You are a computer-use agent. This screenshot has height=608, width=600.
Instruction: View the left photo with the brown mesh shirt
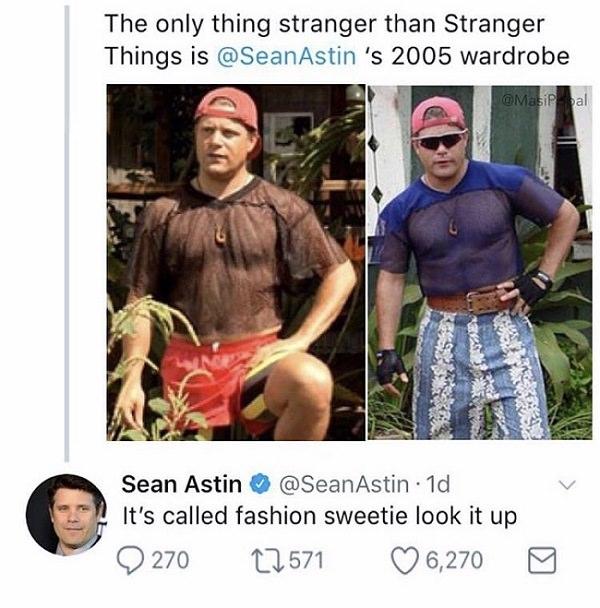[x=234, y=262]
